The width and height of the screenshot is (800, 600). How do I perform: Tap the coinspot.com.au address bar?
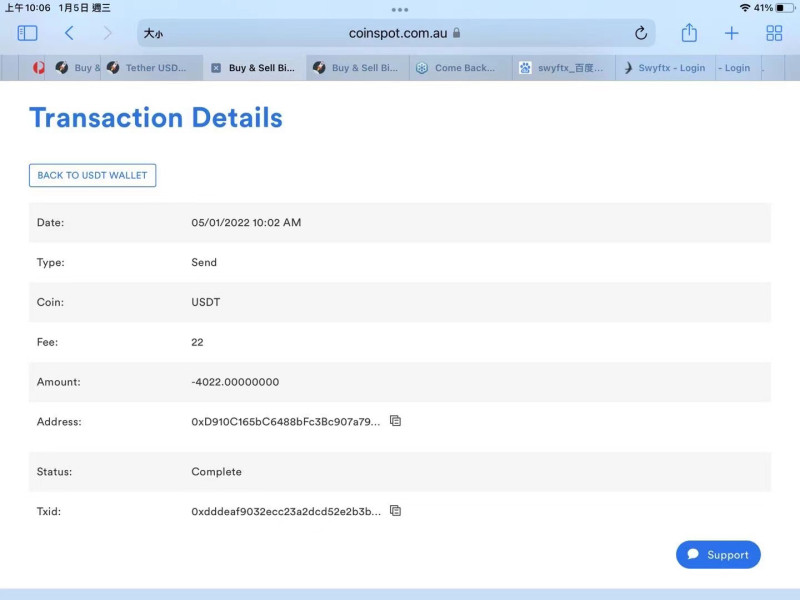point(398,33)
